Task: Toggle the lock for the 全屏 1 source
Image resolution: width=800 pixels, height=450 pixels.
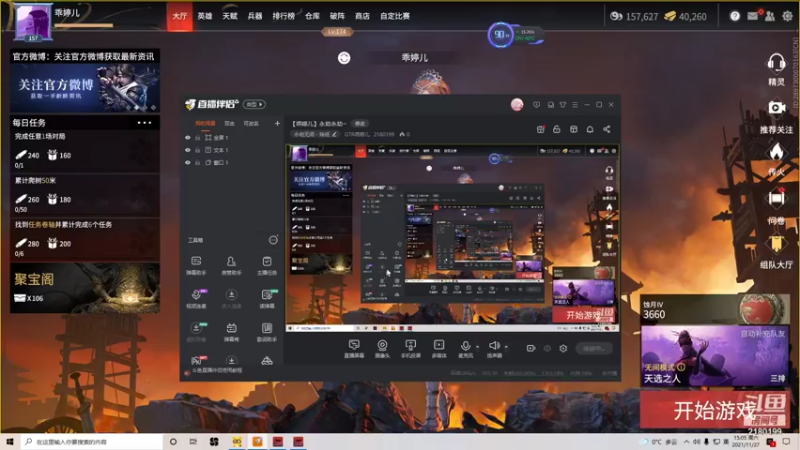Action: tap(197, 138)
